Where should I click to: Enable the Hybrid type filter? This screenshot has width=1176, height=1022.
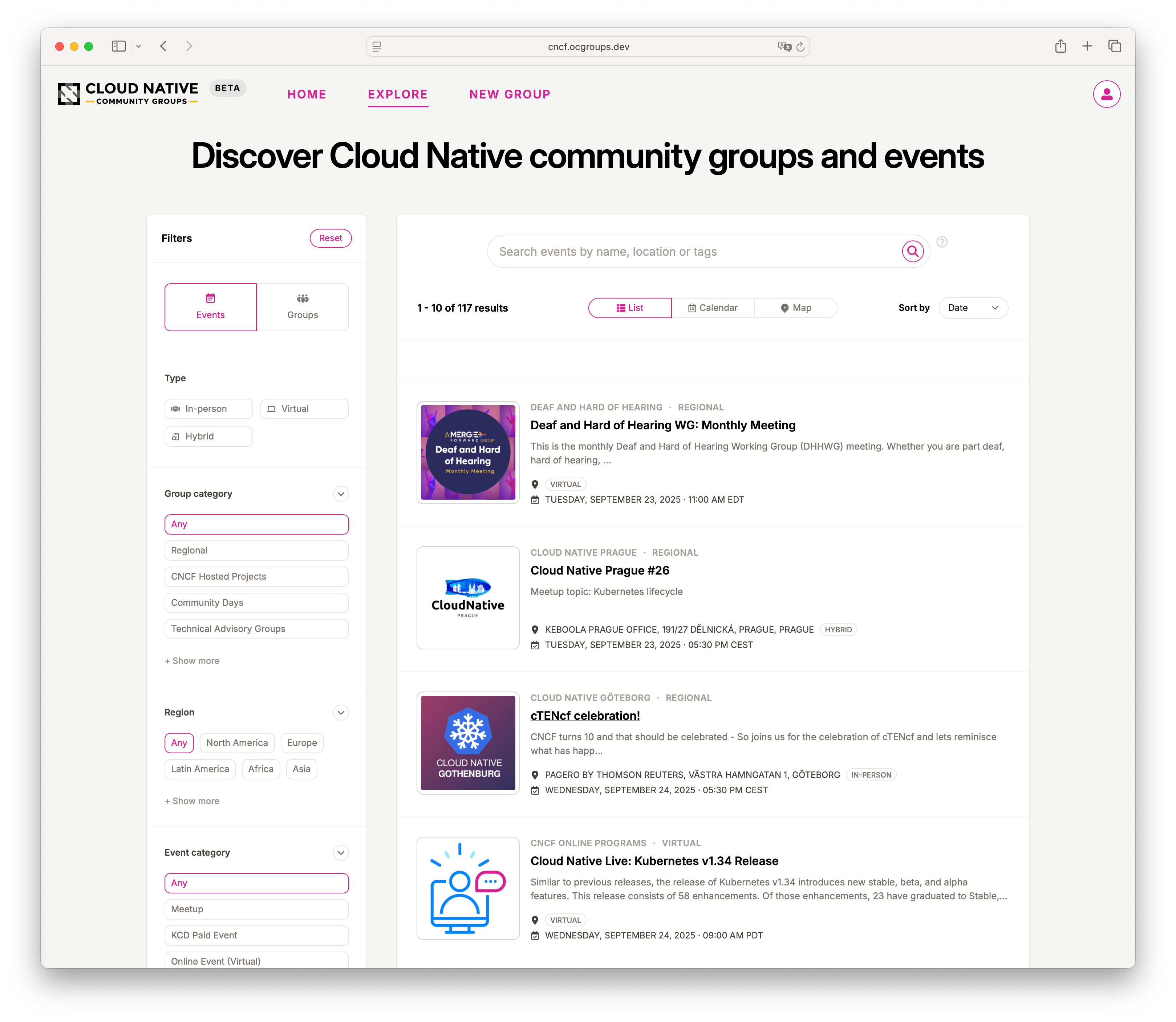point(209,436)
